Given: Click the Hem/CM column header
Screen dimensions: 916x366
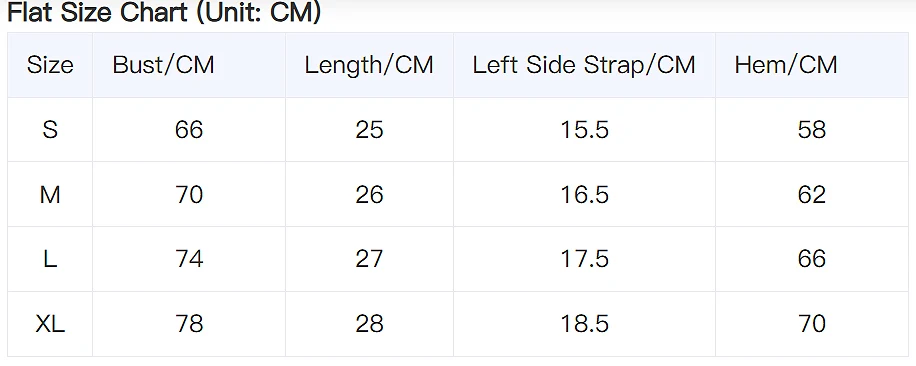Looking at the screenshot, I should (x=786, y=65).
